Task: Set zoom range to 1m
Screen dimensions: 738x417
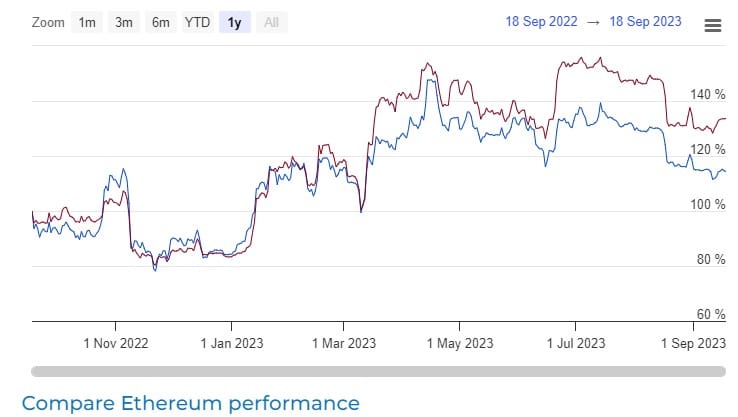Action: (88, 22)
